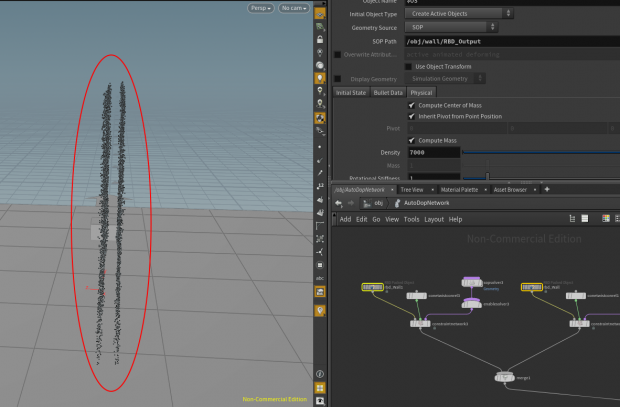
Task: Open the viewport info 'i' icon
Action: 320,374
